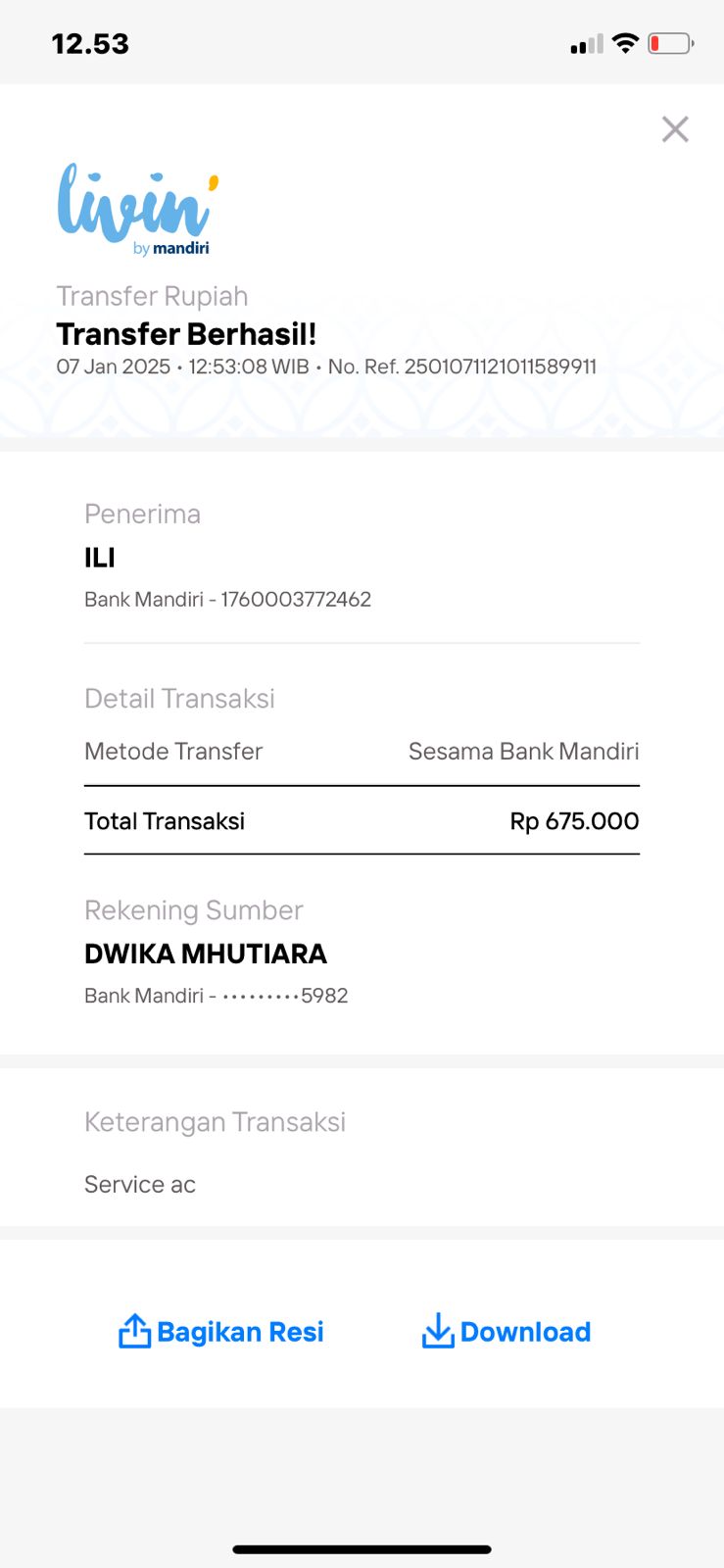
Task: Tap the 12.53 clock in status bar
Action: pyautogui.click(x=90, y=44)
